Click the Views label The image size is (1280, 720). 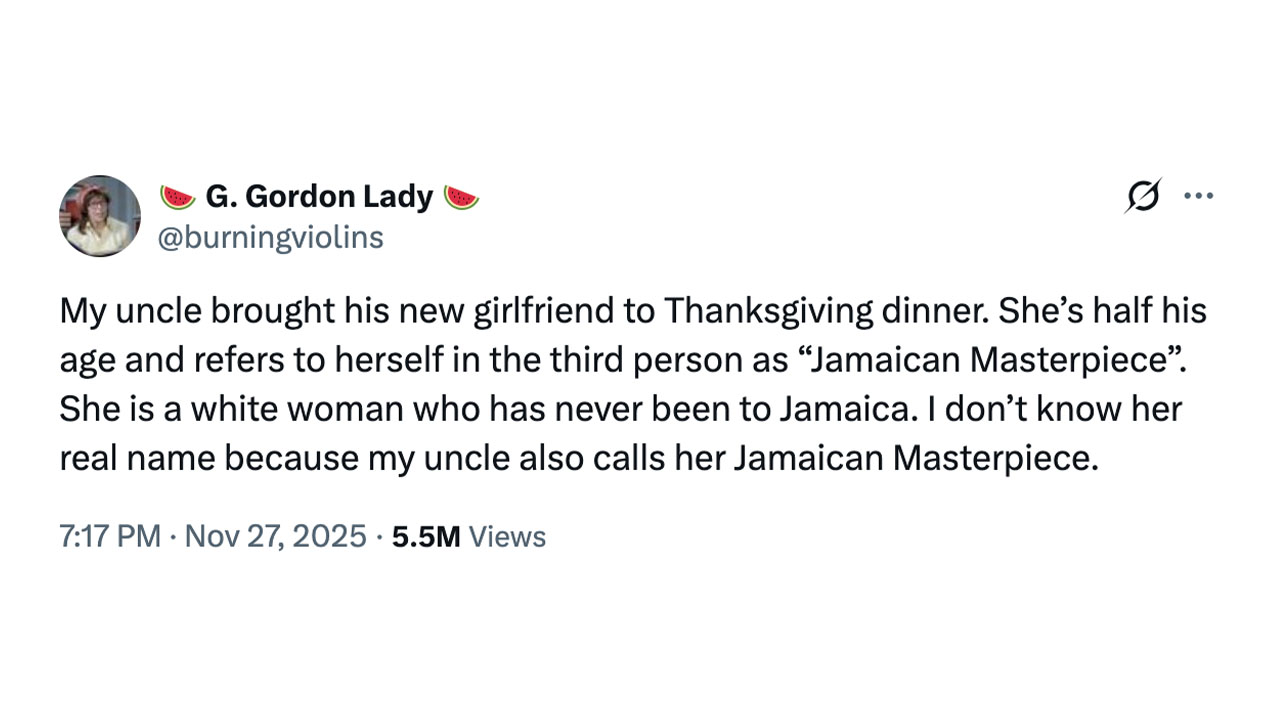(507, 537)
